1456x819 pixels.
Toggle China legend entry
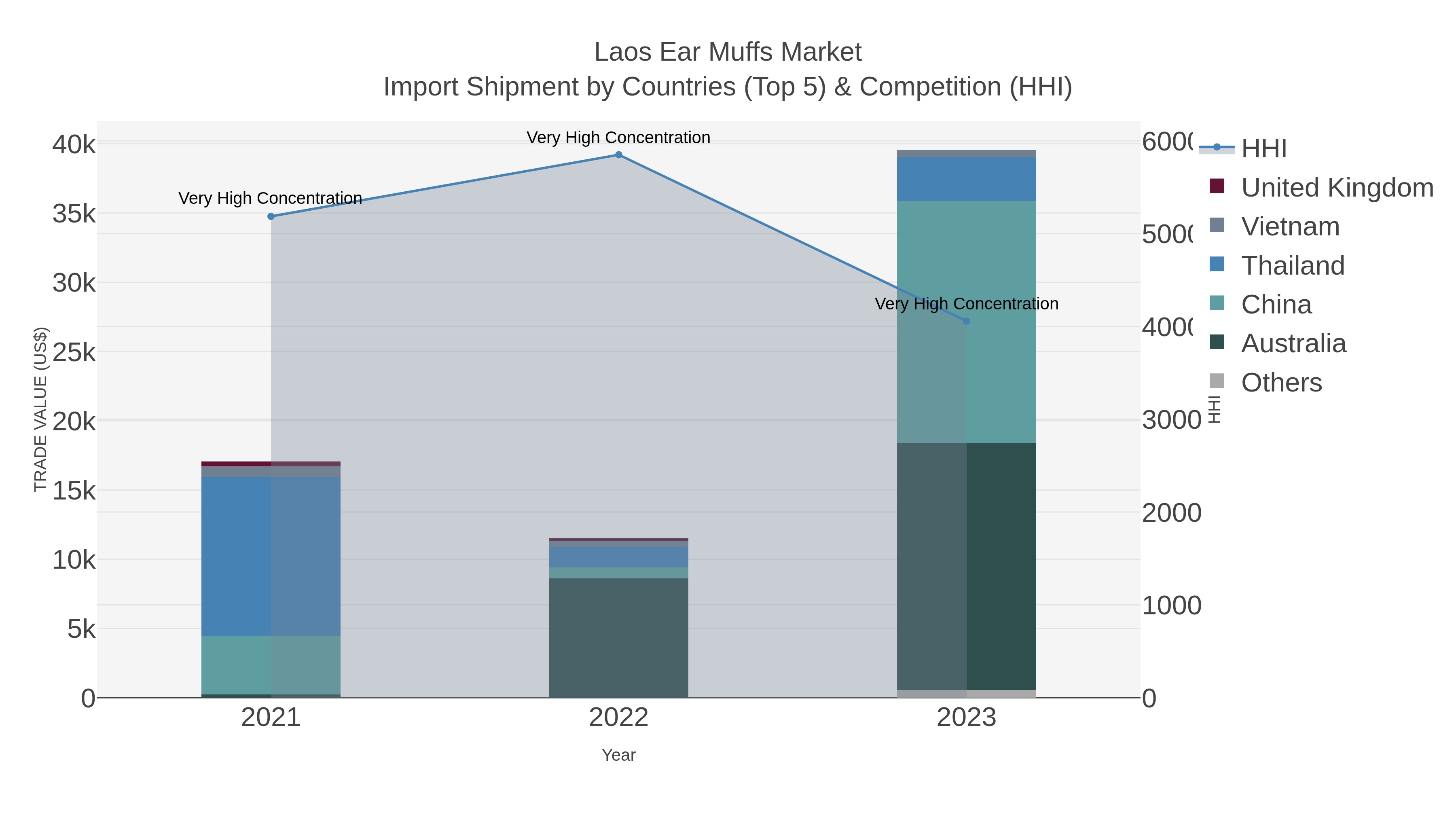point(1260,304)
